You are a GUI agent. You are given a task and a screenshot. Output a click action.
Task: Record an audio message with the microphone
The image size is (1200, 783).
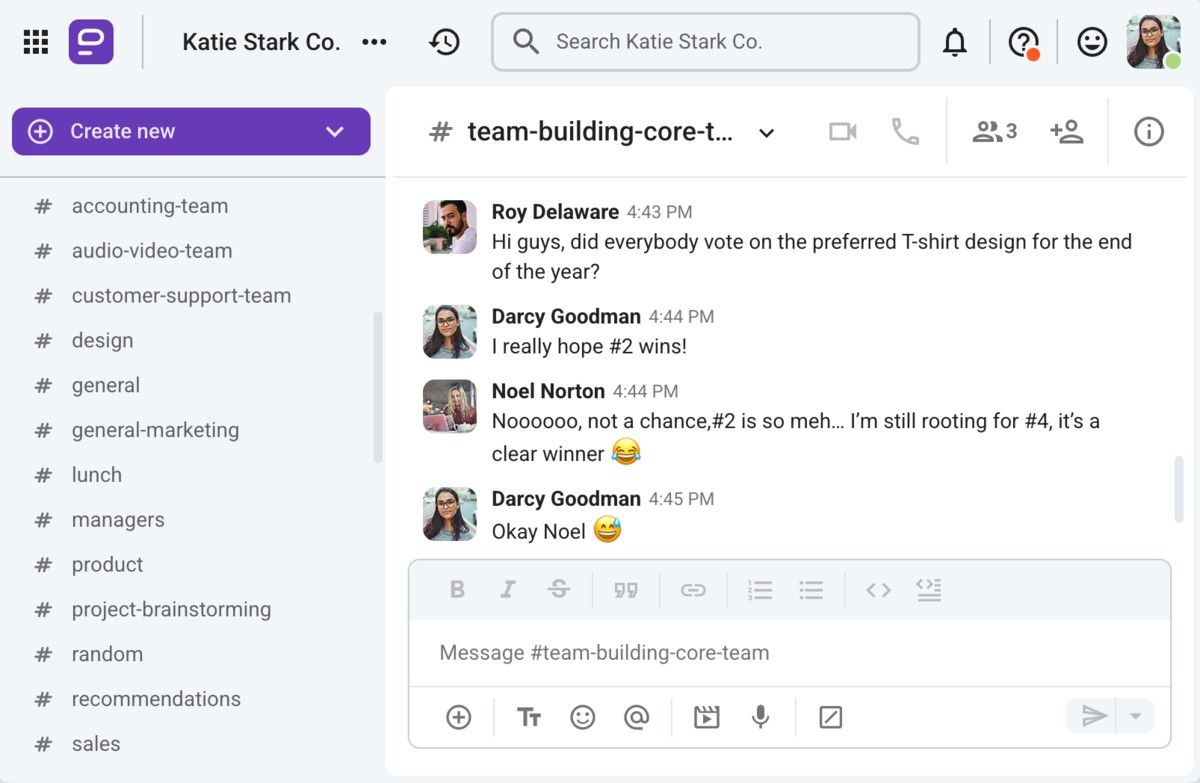760,716
